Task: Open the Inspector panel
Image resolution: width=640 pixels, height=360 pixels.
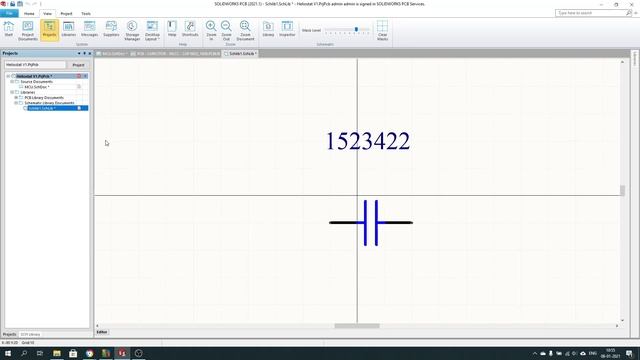Action: (x=287, y=29)
